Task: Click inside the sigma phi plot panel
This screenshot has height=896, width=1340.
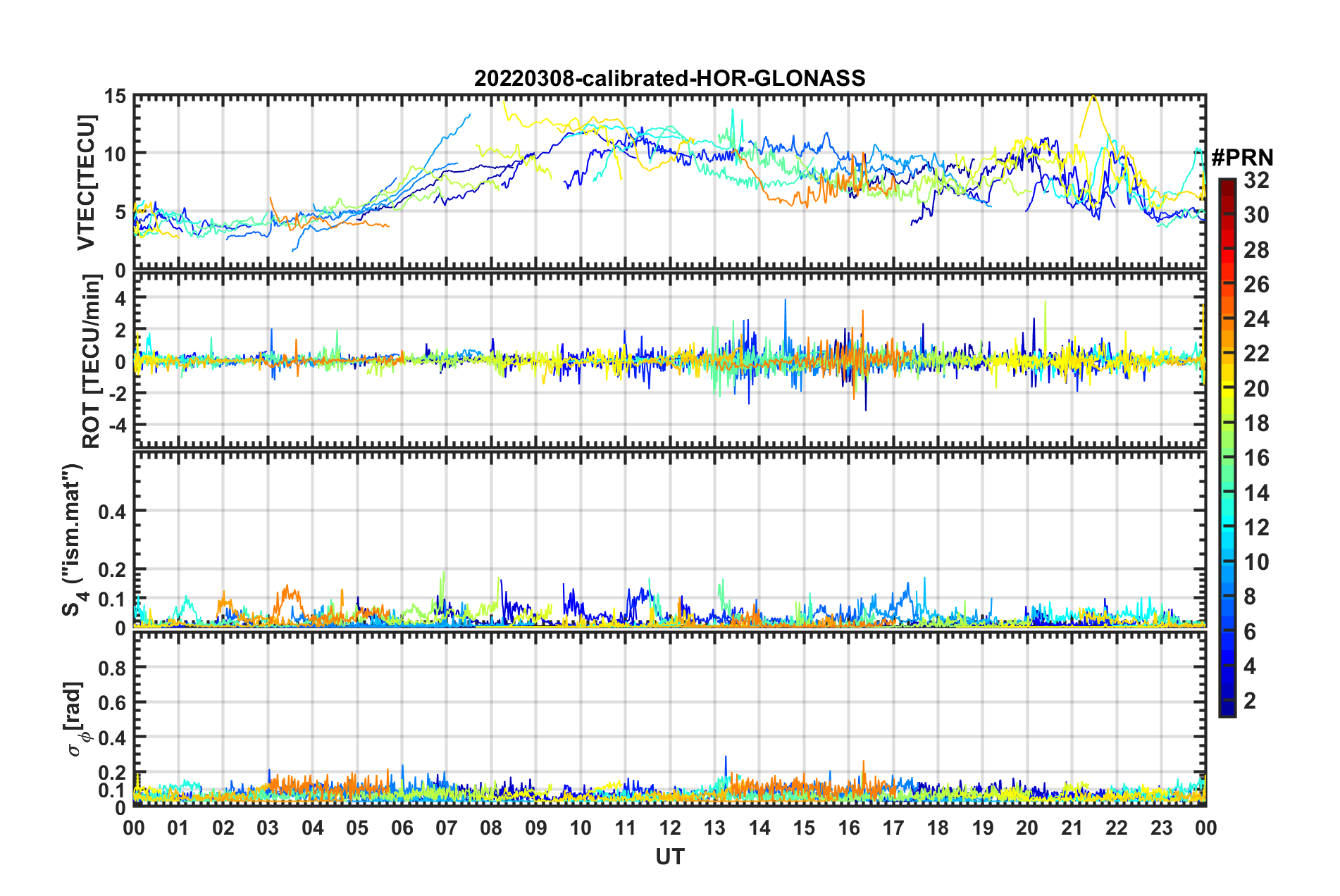Action: (669, 718)
